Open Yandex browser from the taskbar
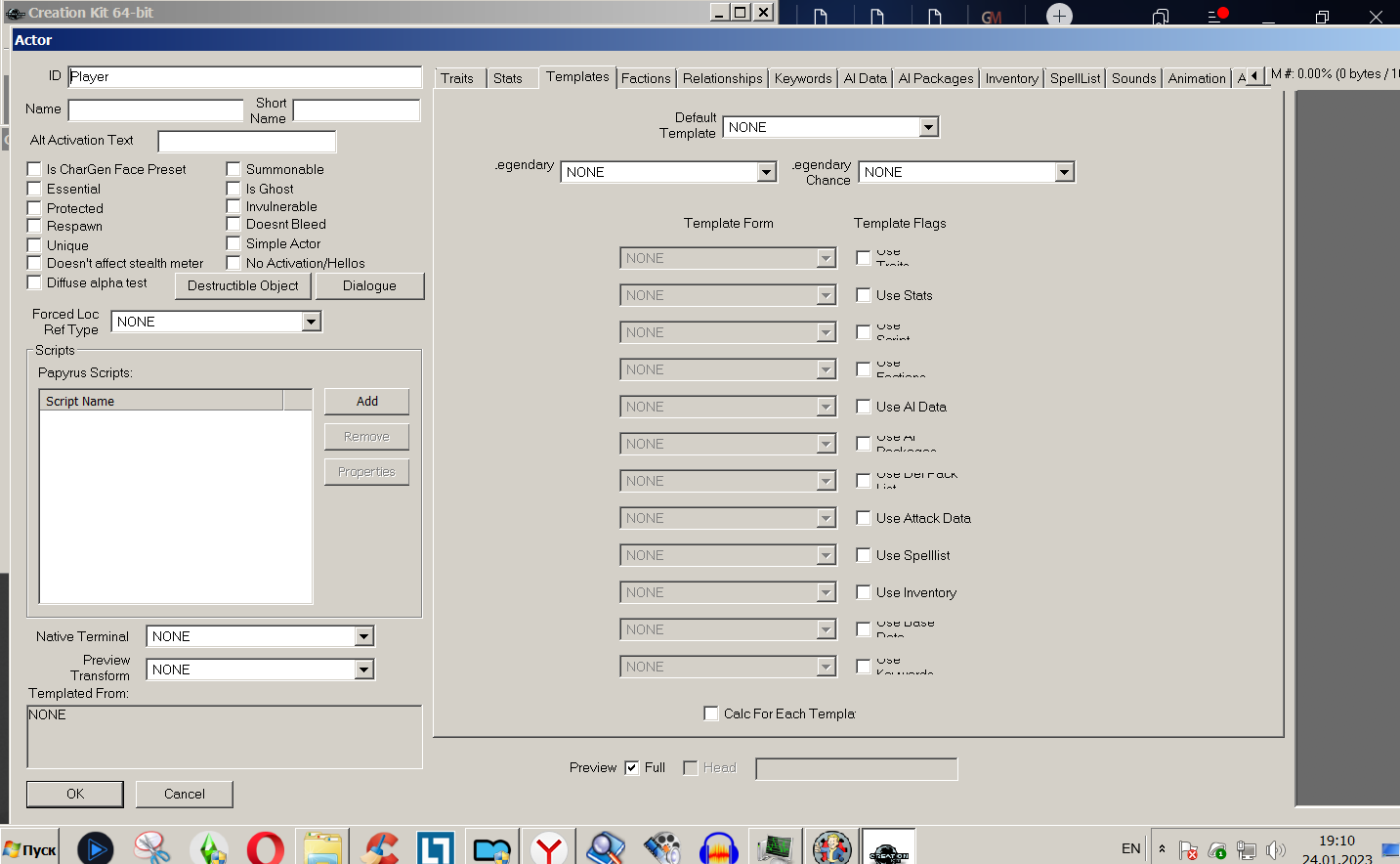 click(549, 847)
